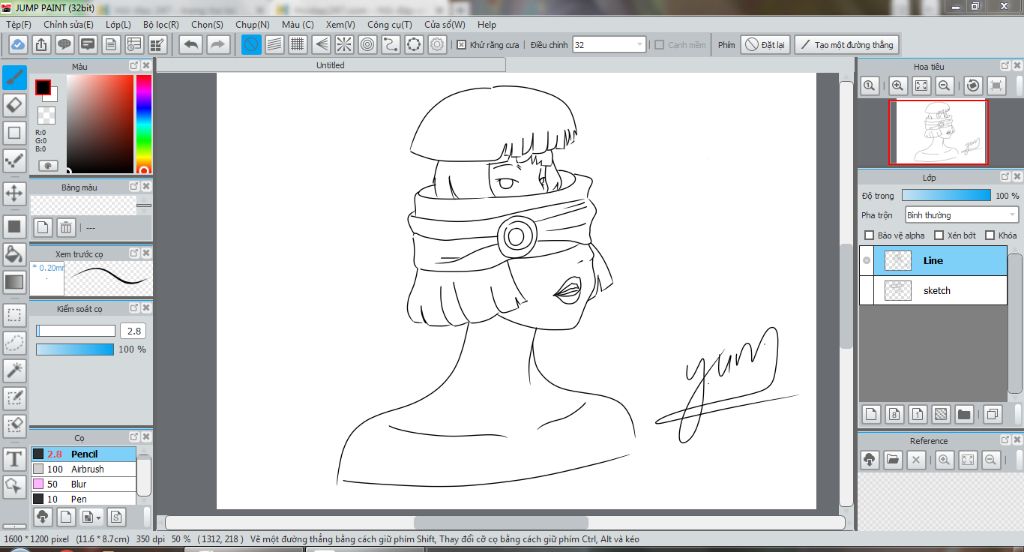
Task: Open the Tệp(F) menu
Action: (18, 24)
